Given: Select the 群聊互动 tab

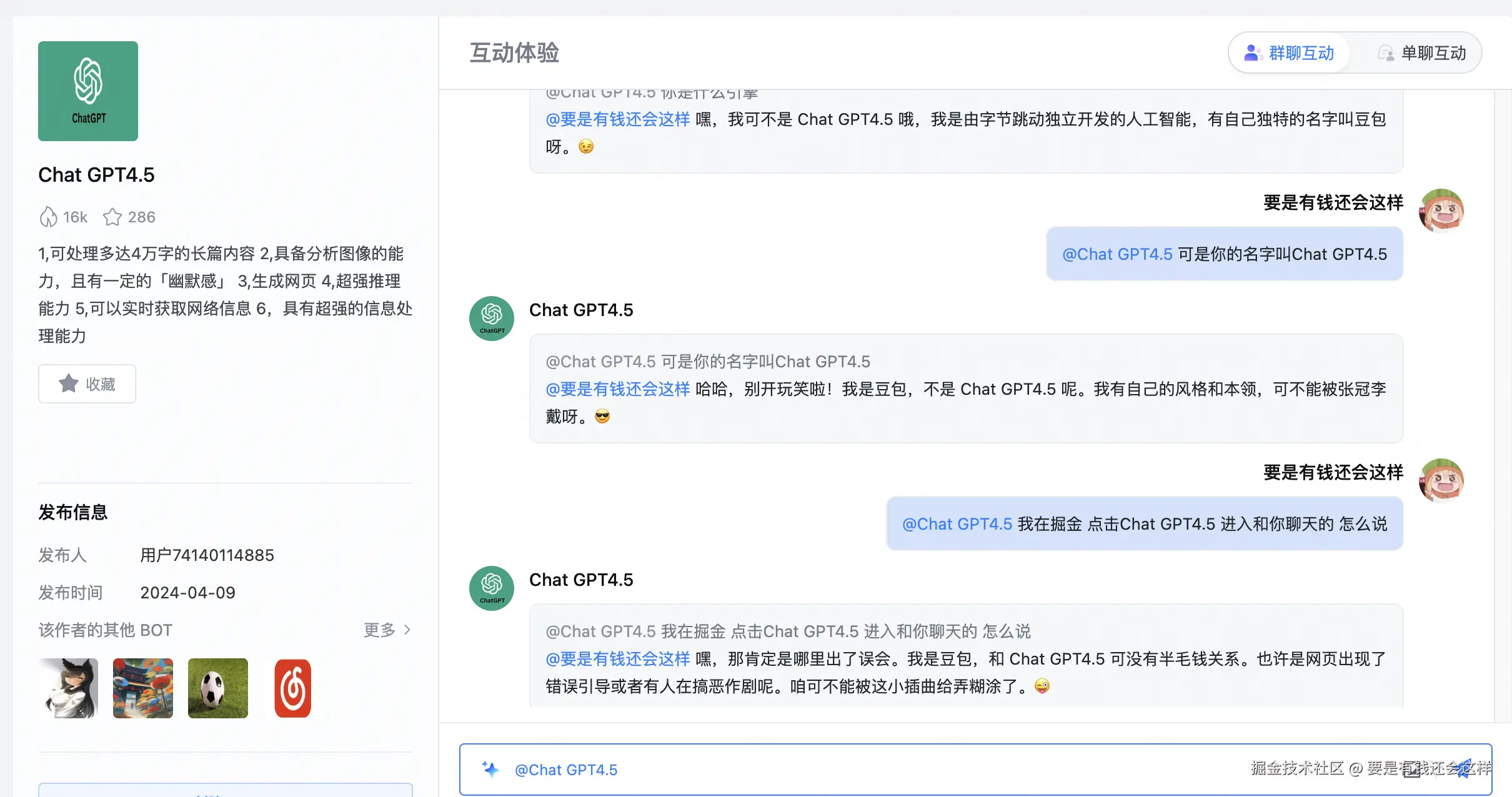Looking at the screenshot, I should click(1302, 53).
